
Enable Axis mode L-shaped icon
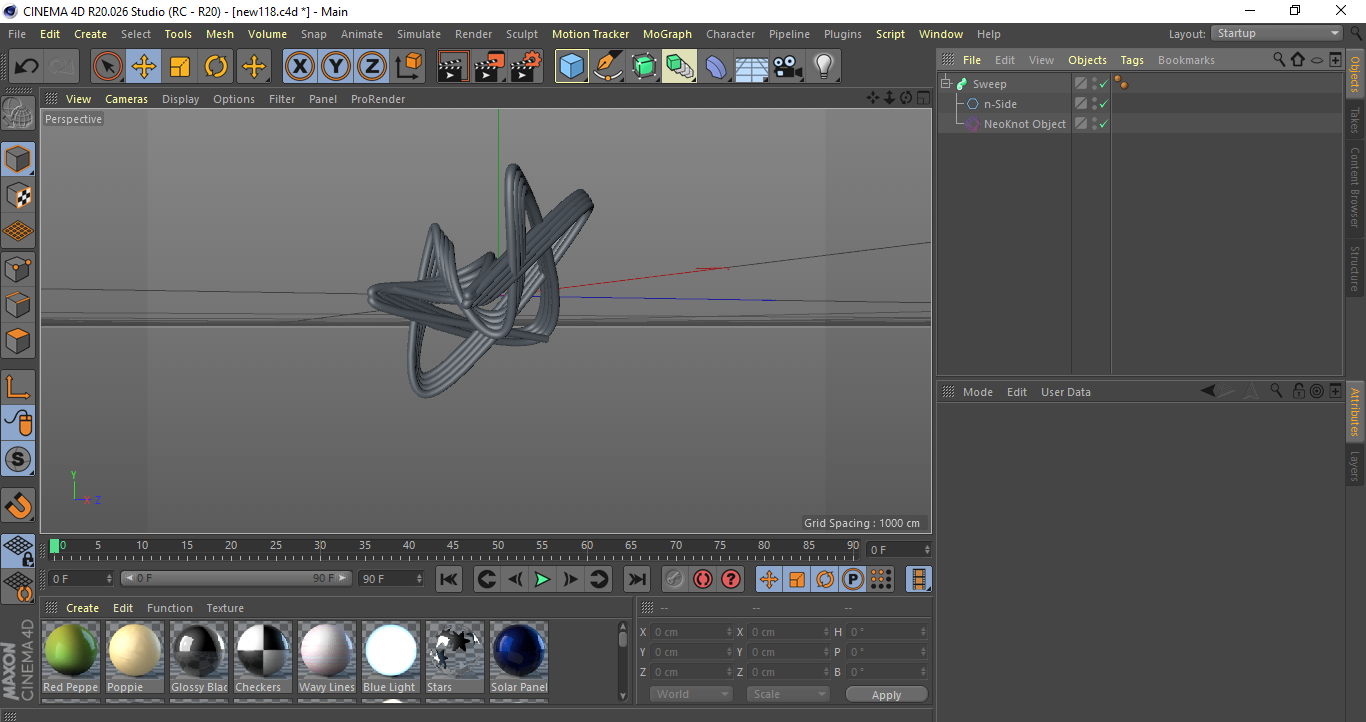click(x=18, y=386)
